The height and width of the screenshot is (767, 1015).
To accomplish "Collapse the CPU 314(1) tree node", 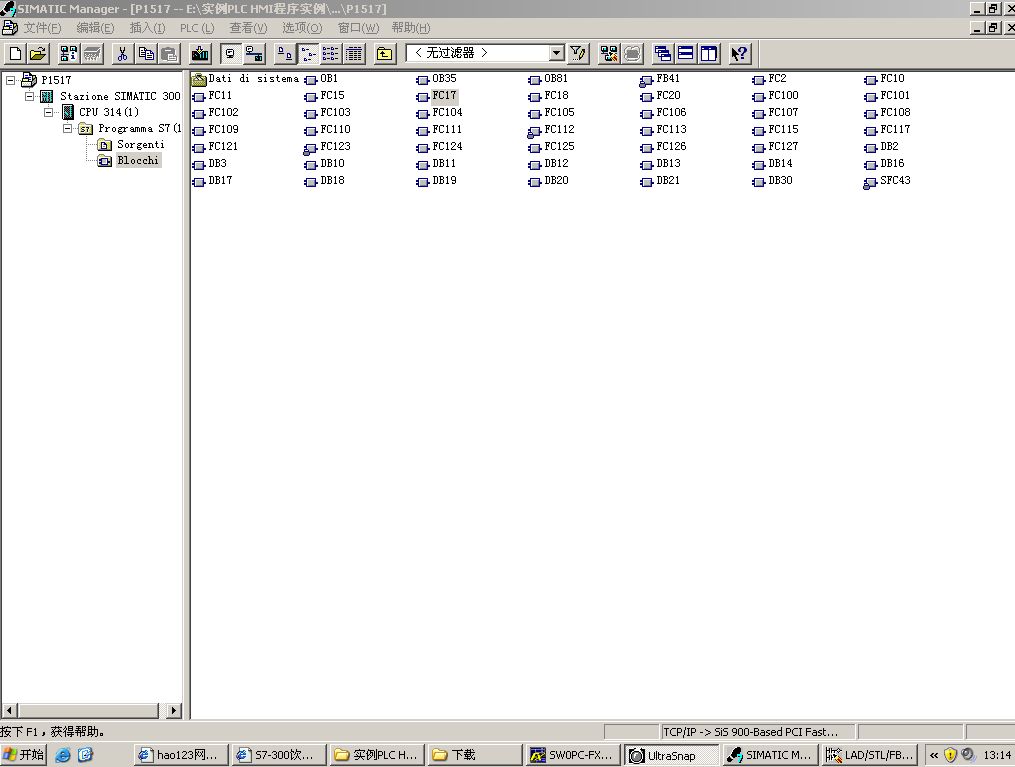I will coord(48,112).
